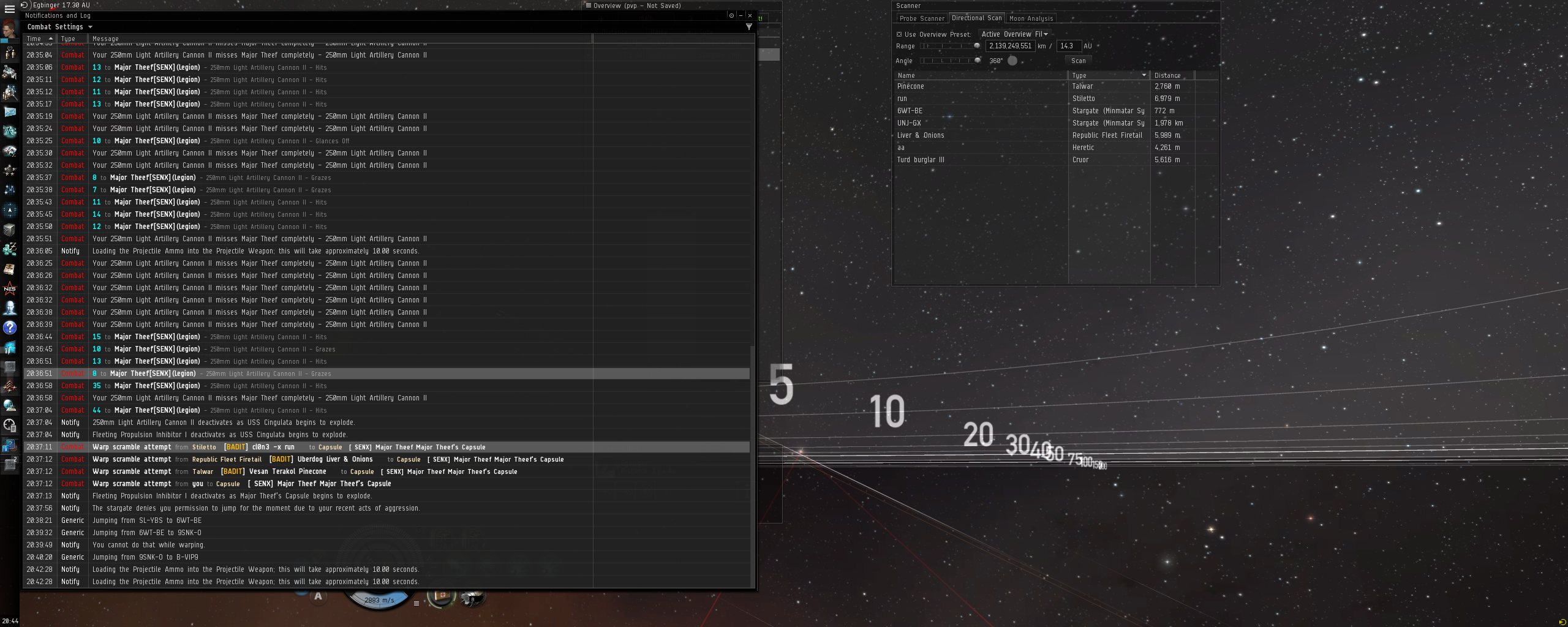Click the angle preview circle next to 360°
Screen dimensions: 1568x627
[x=1012, y=61]
